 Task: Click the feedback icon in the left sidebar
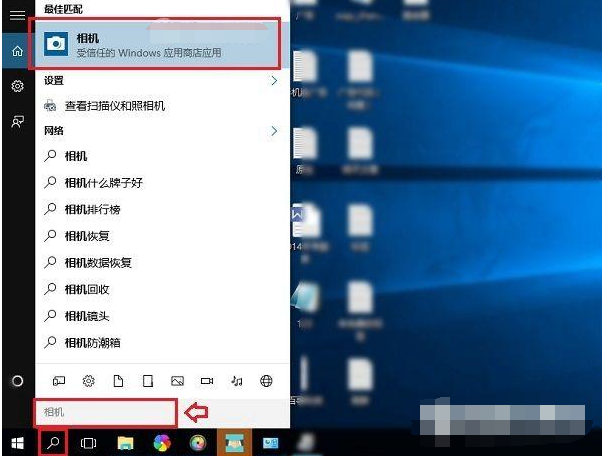17,121
